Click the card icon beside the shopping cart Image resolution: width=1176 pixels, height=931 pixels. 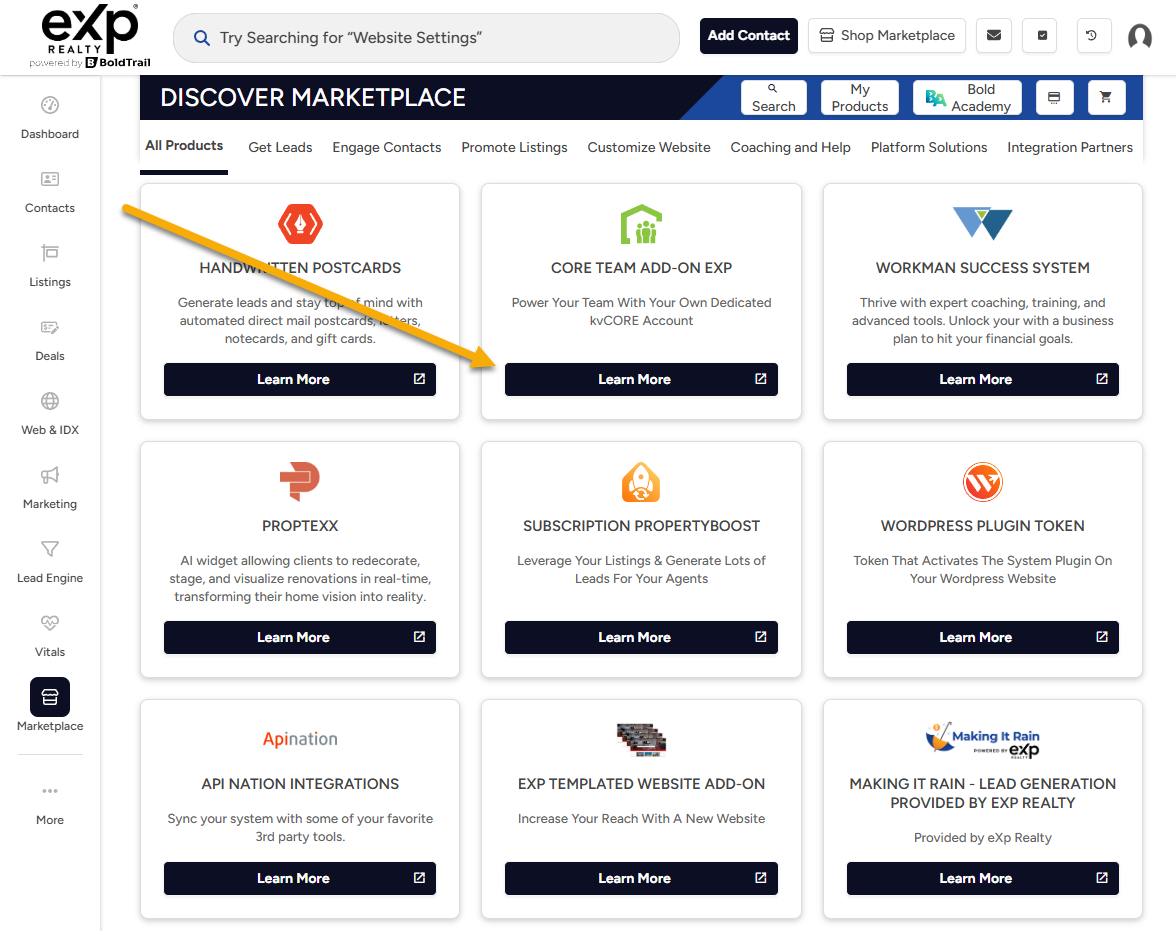pos(1054,97)
